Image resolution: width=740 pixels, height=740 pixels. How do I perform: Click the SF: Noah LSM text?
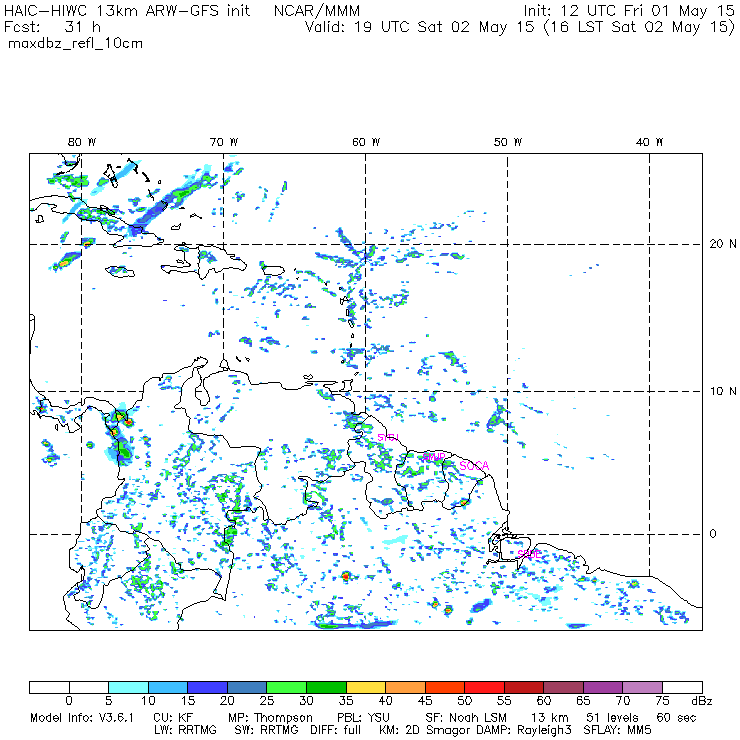pyautogui.click(x=466, y=718)
